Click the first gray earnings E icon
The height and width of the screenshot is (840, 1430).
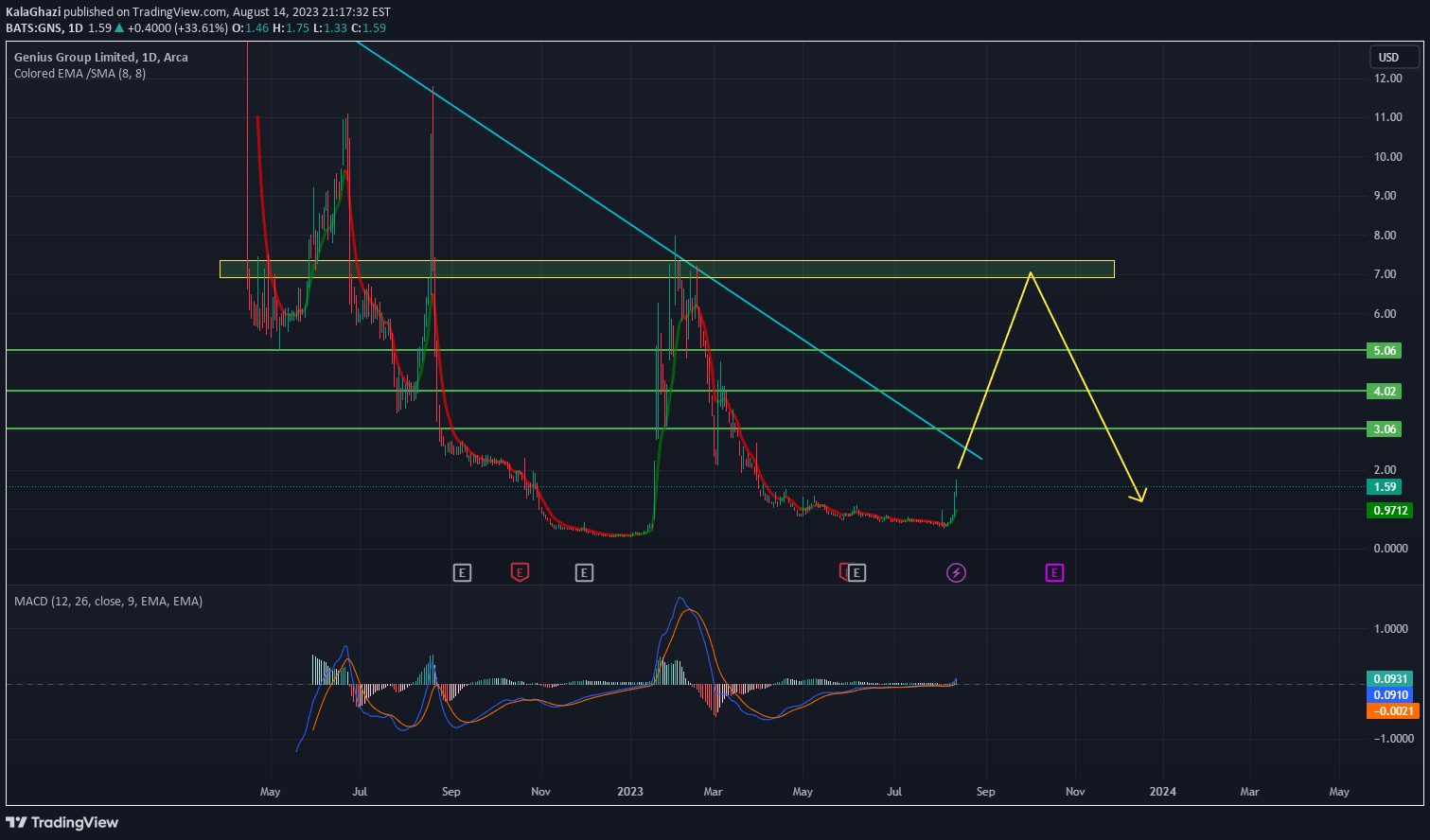pyautogui.click(x=462, y=572)
